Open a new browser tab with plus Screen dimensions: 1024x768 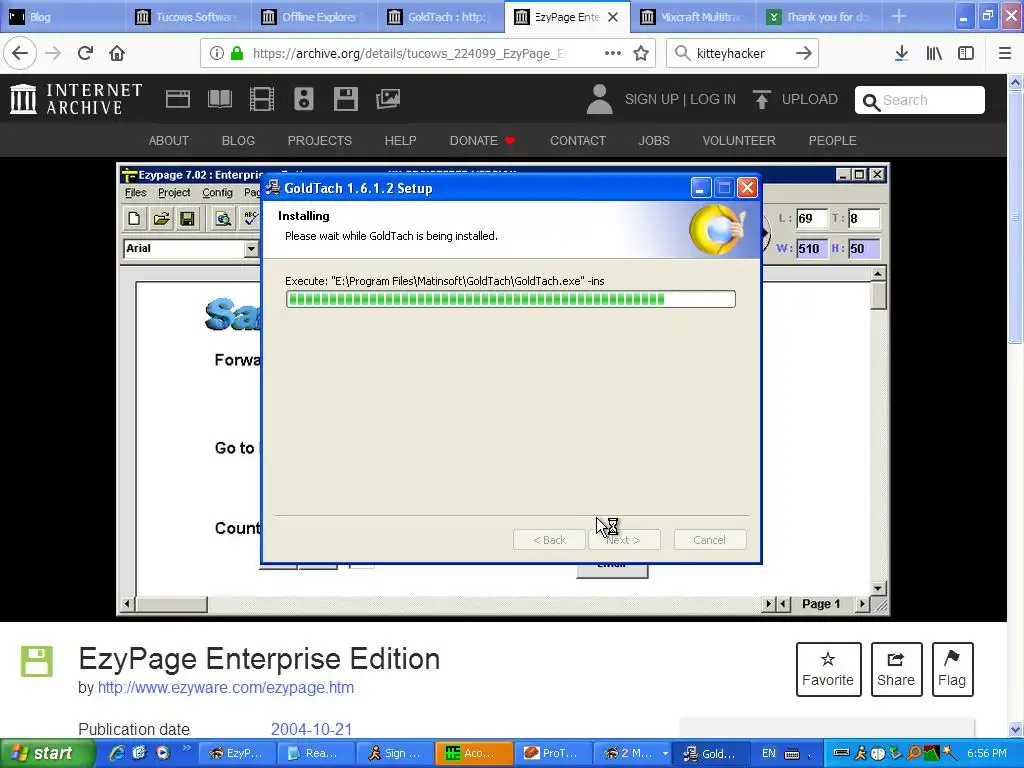899,16
